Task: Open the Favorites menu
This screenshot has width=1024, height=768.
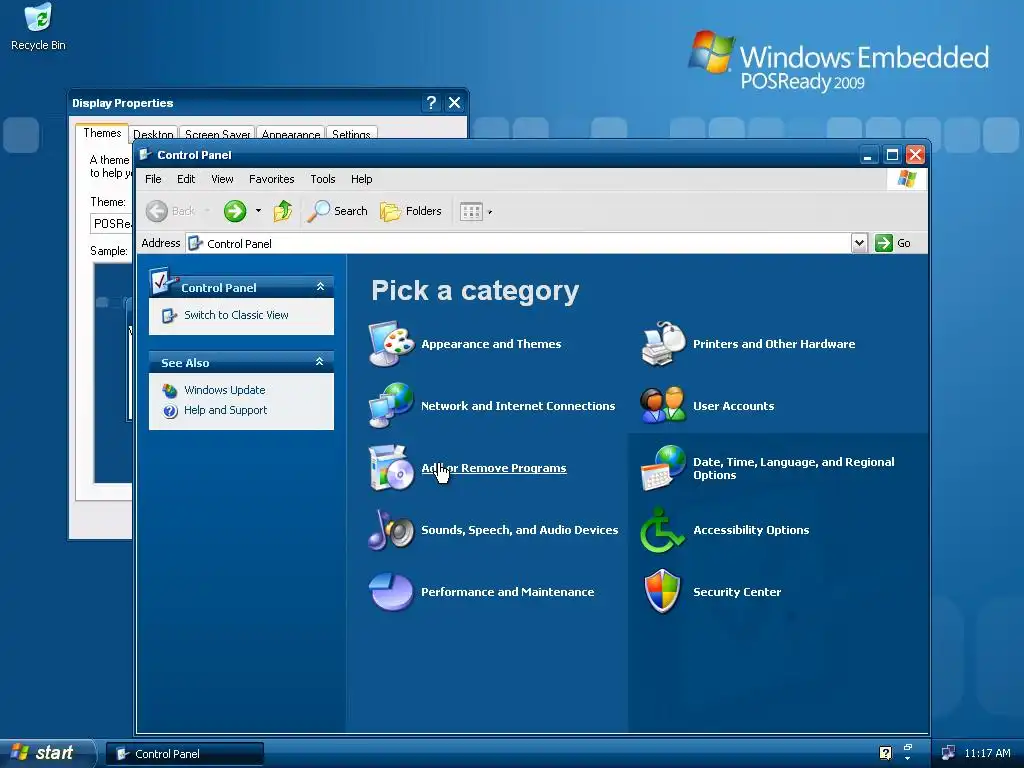Action: coord(272,179)
